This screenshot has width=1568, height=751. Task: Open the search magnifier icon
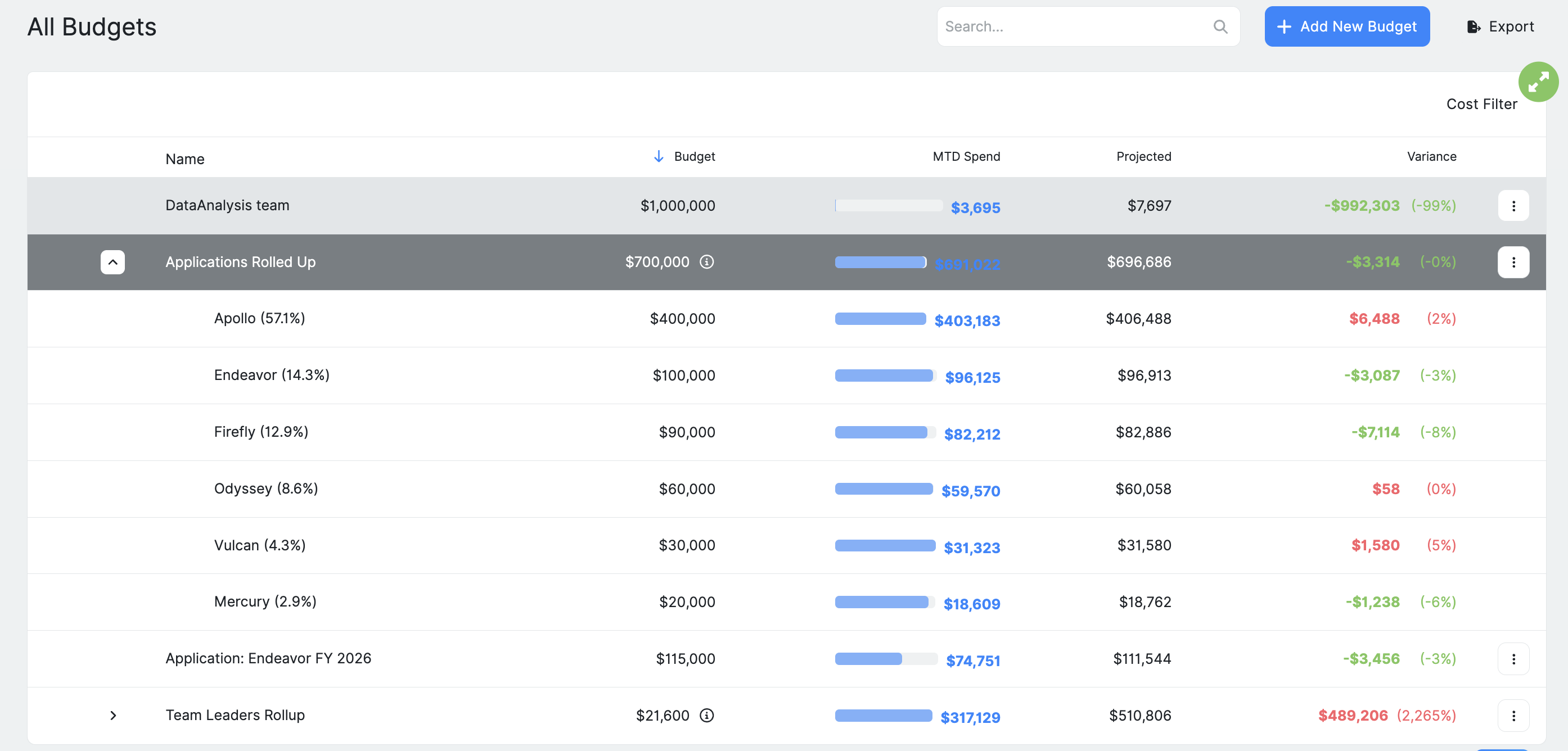tap(1220, 26)
